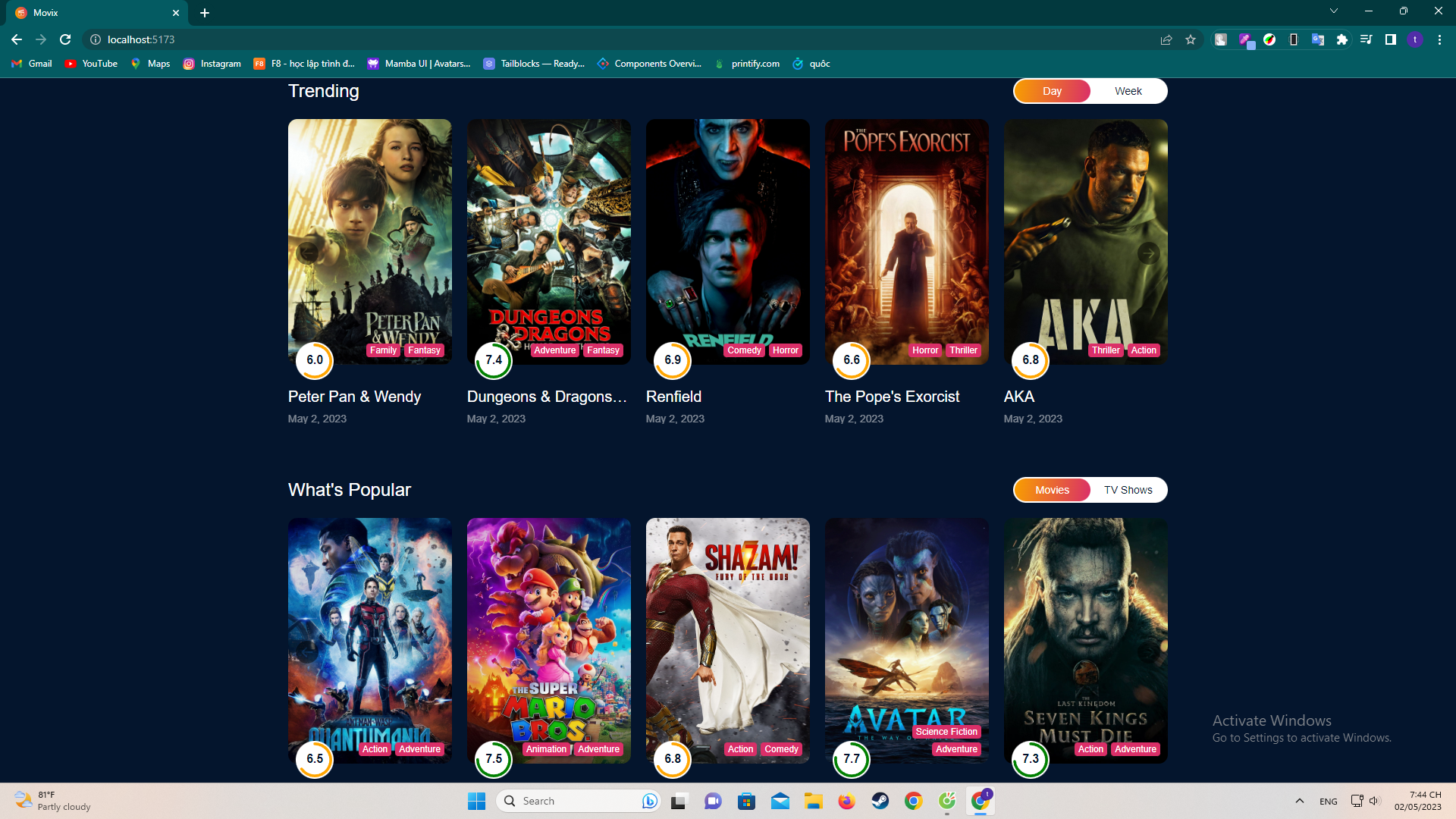Open Chrome's three-dot menu

tap(1440, 39)
